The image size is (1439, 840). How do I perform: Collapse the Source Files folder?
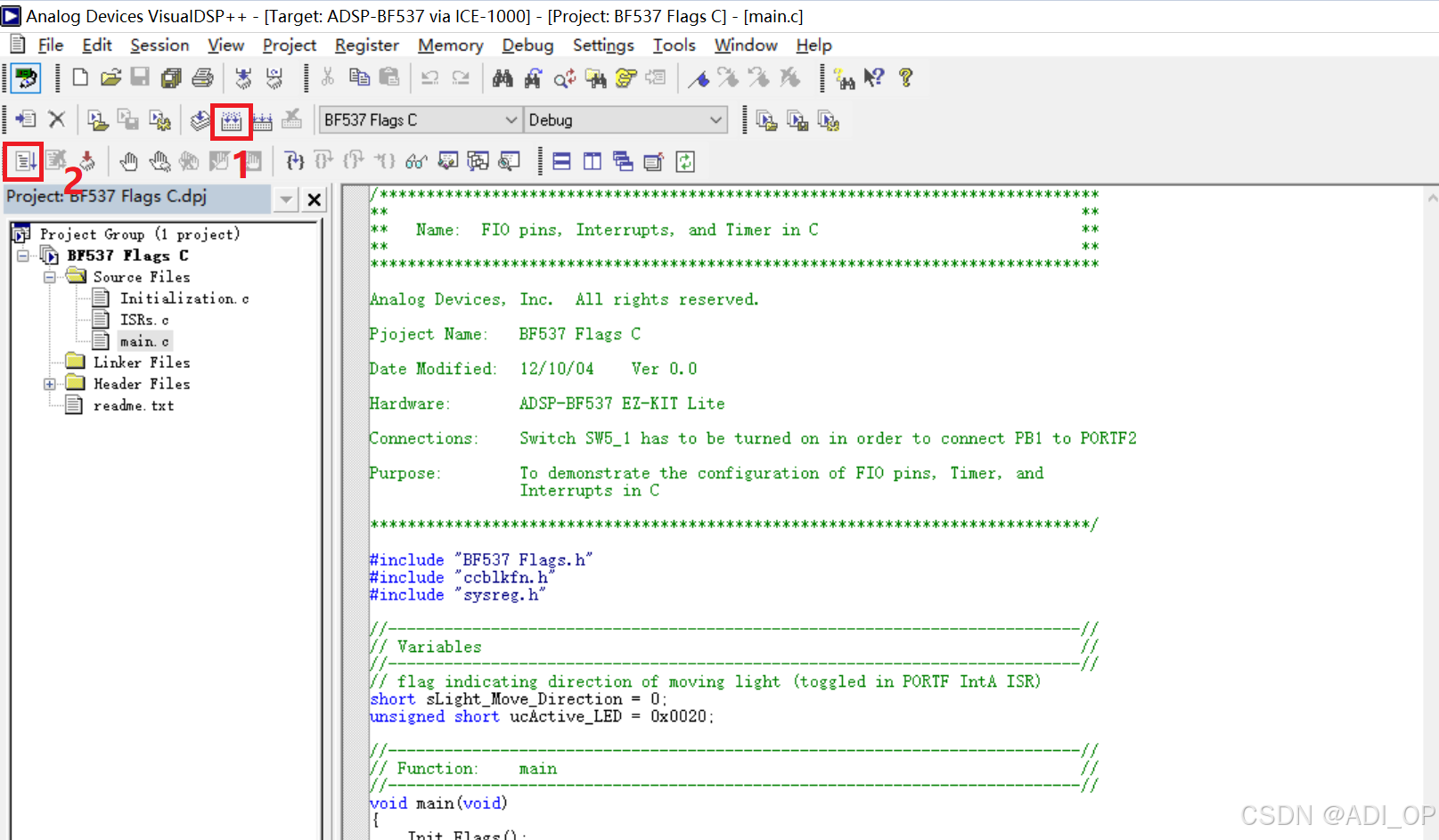pyautogui.click(x=50, y=277)
